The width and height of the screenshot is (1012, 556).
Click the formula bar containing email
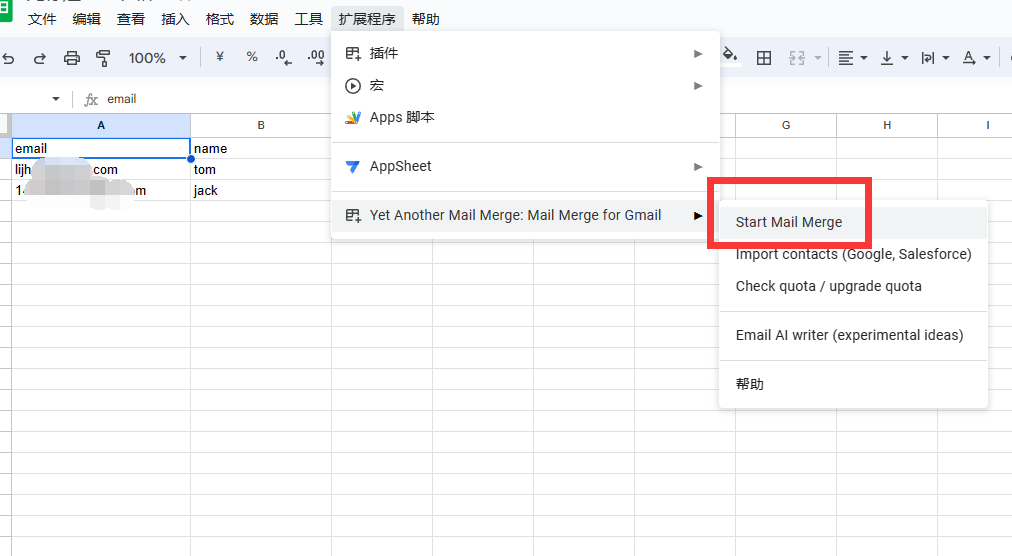(121, 99)
